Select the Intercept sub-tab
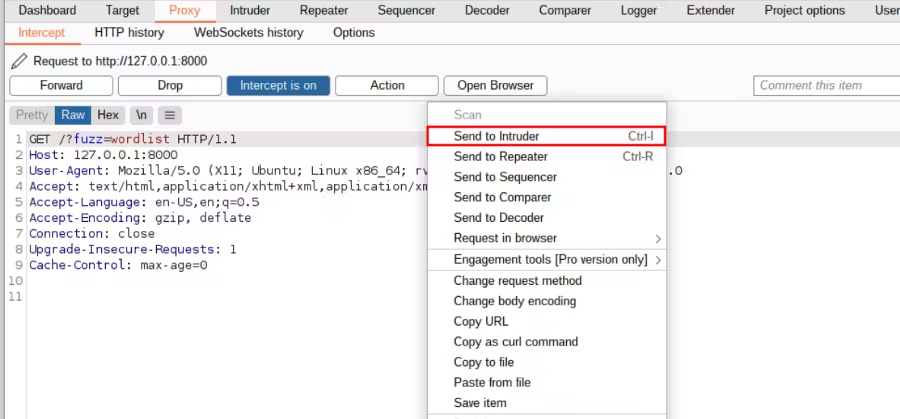Viewport: 900px width, 419px height. [42, 33]
